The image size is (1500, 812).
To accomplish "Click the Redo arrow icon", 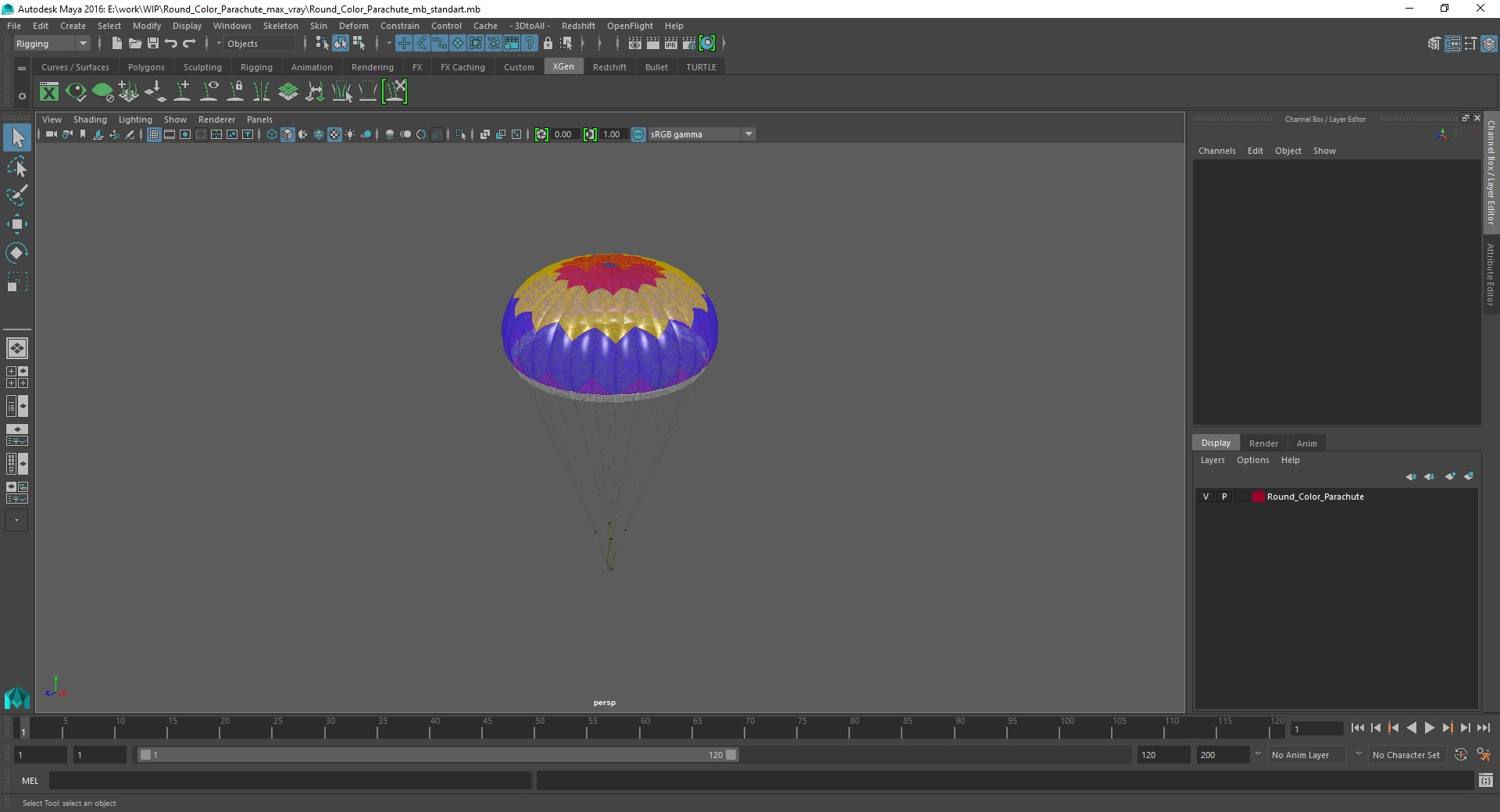I will click(x=189, y=44).
